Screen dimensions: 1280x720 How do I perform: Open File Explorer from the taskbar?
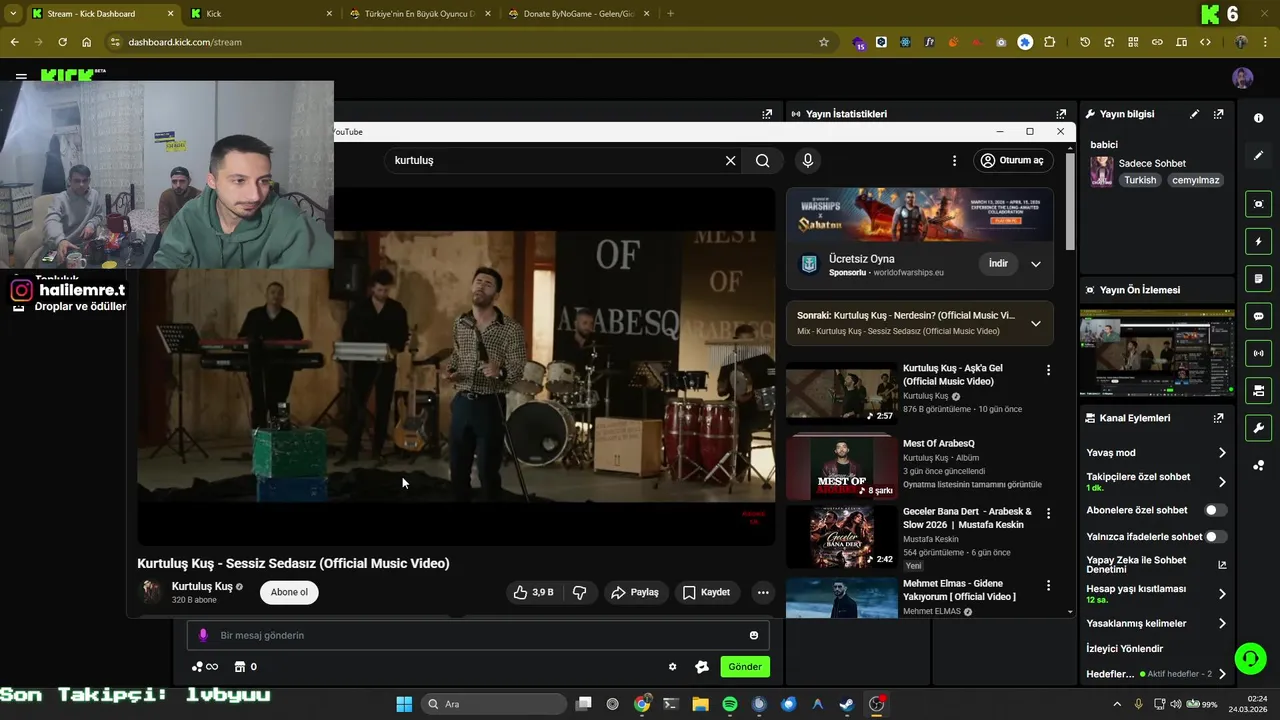pyautogui.click(x=700, y=704)
